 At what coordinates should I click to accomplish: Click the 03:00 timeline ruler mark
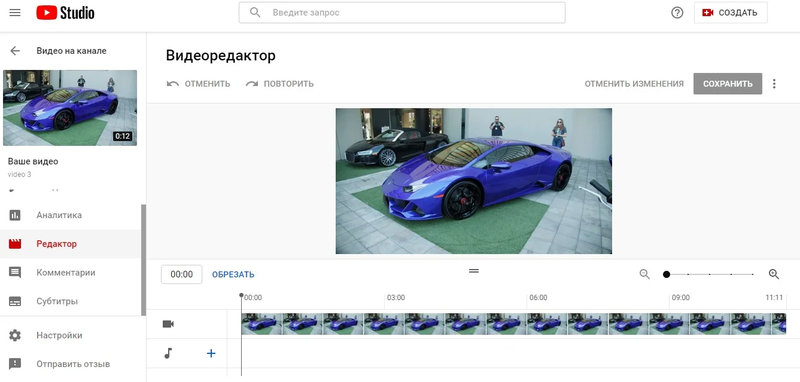tap(395, 297)
